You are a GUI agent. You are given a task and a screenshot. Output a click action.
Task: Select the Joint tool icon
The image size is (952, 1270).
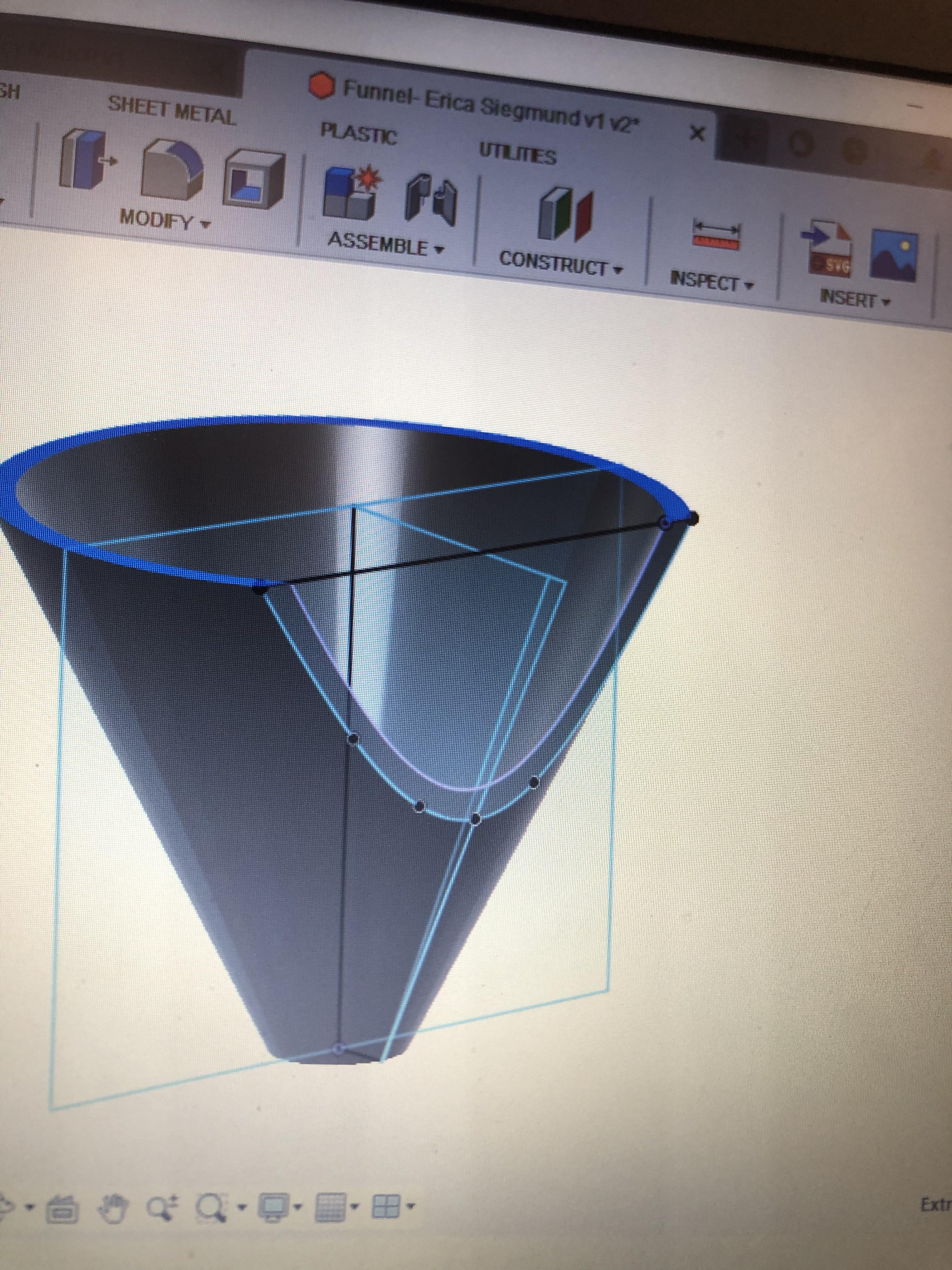point(430,200)
